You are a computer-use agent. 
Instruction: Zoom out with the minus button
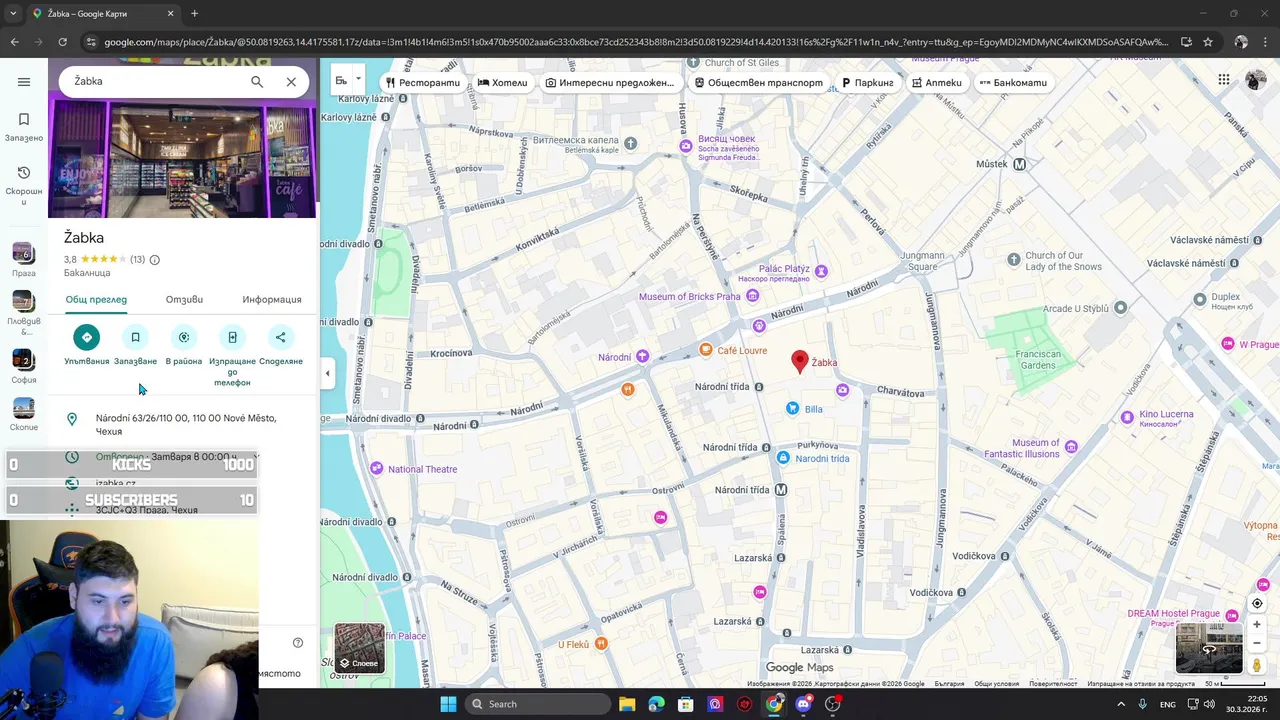(1257, 643)
